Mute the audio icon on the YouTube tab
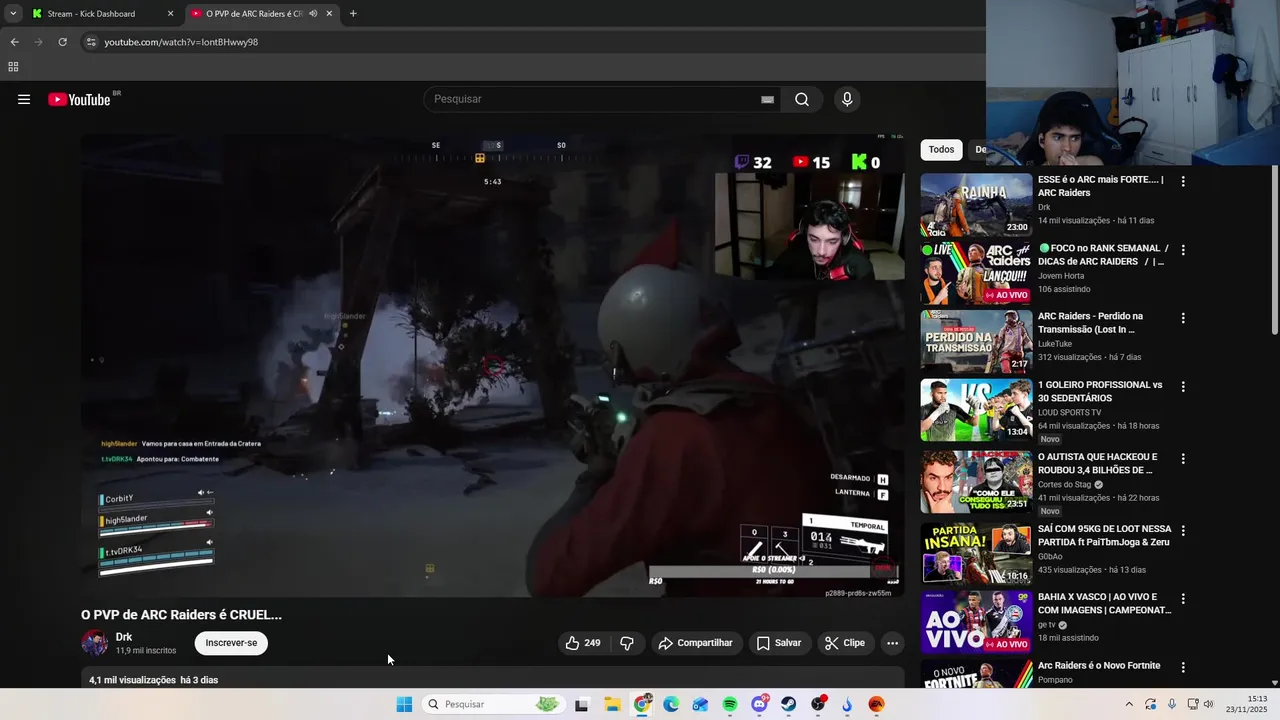This screenshot has width=1280, height=720. click(313, 14)
